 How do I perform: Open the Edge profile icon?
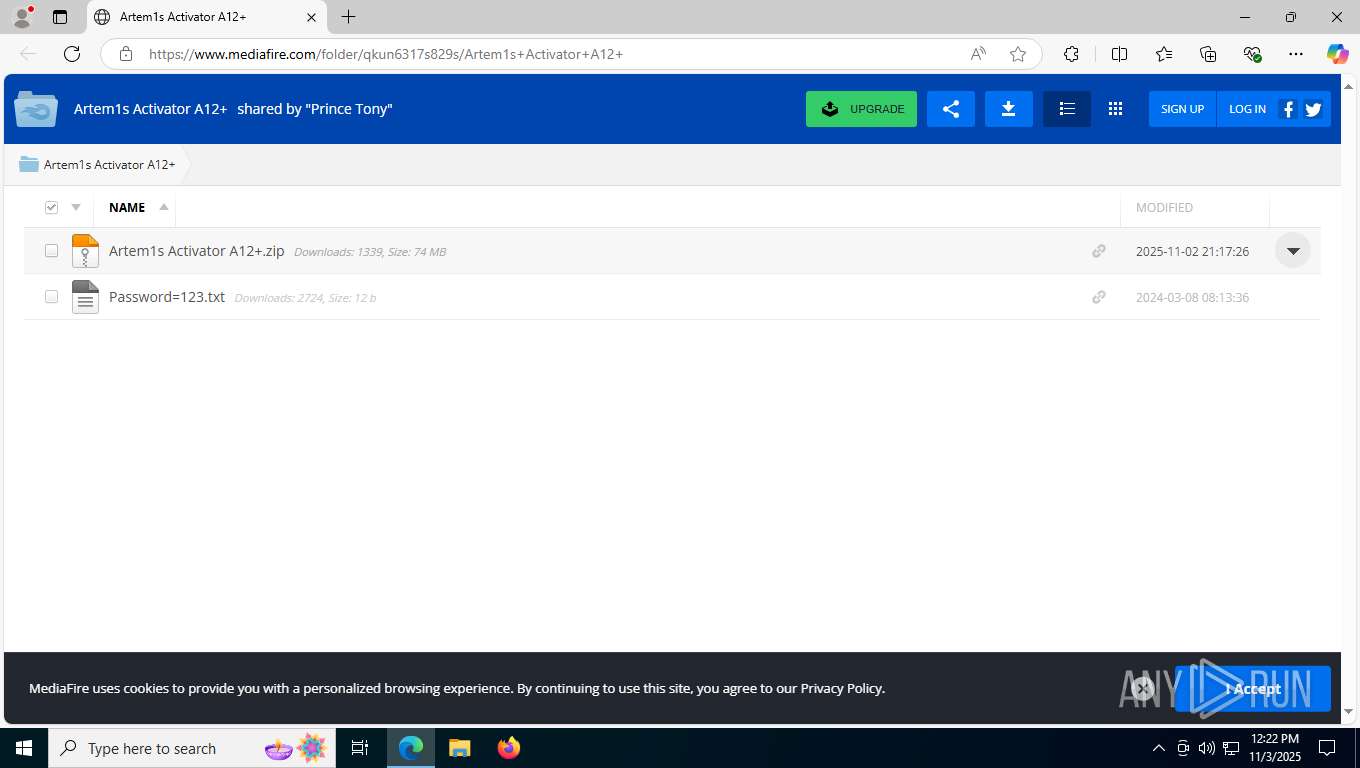click(x=22, y=17)
